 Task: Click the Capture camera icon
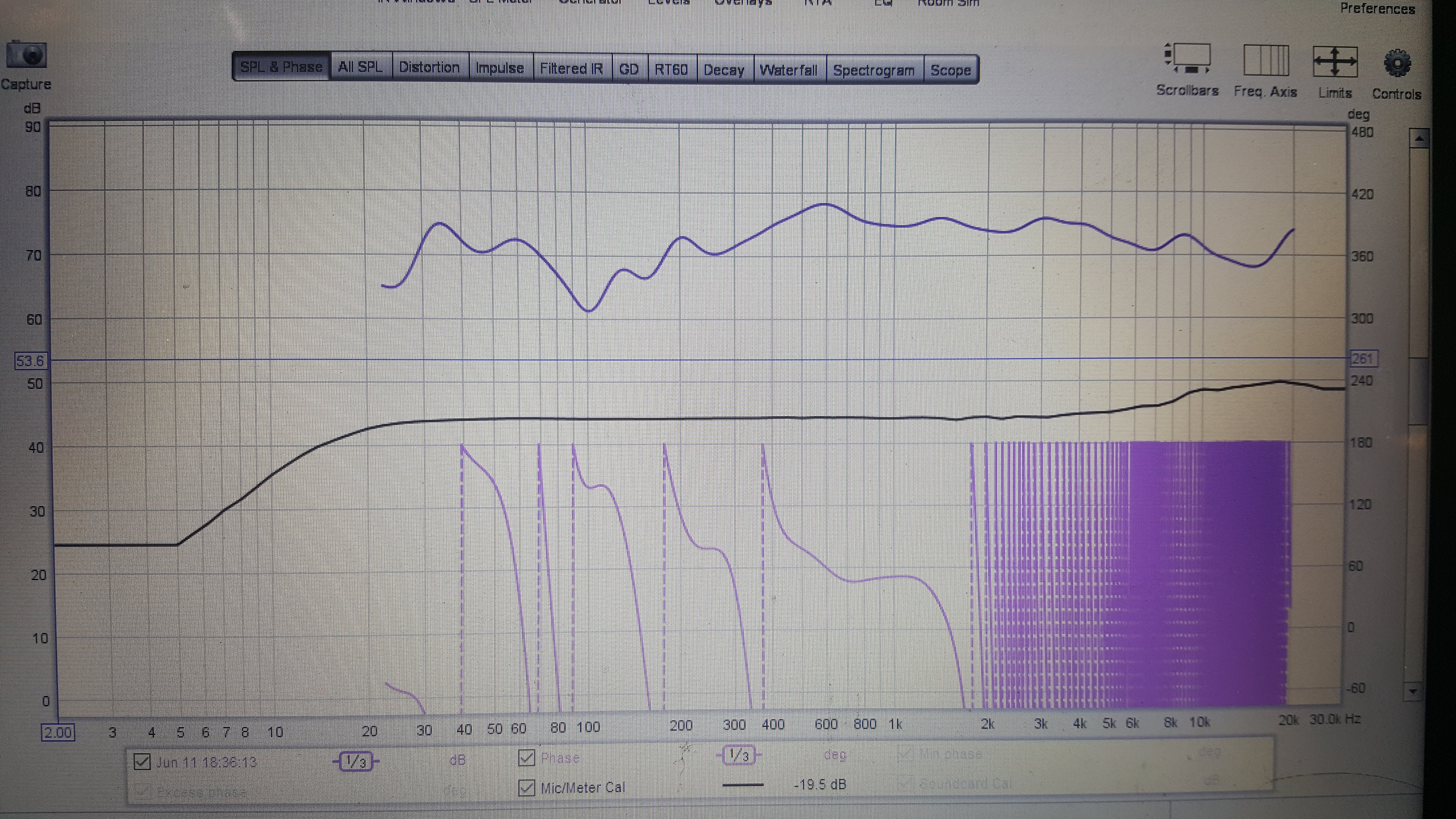pos(26,55)
